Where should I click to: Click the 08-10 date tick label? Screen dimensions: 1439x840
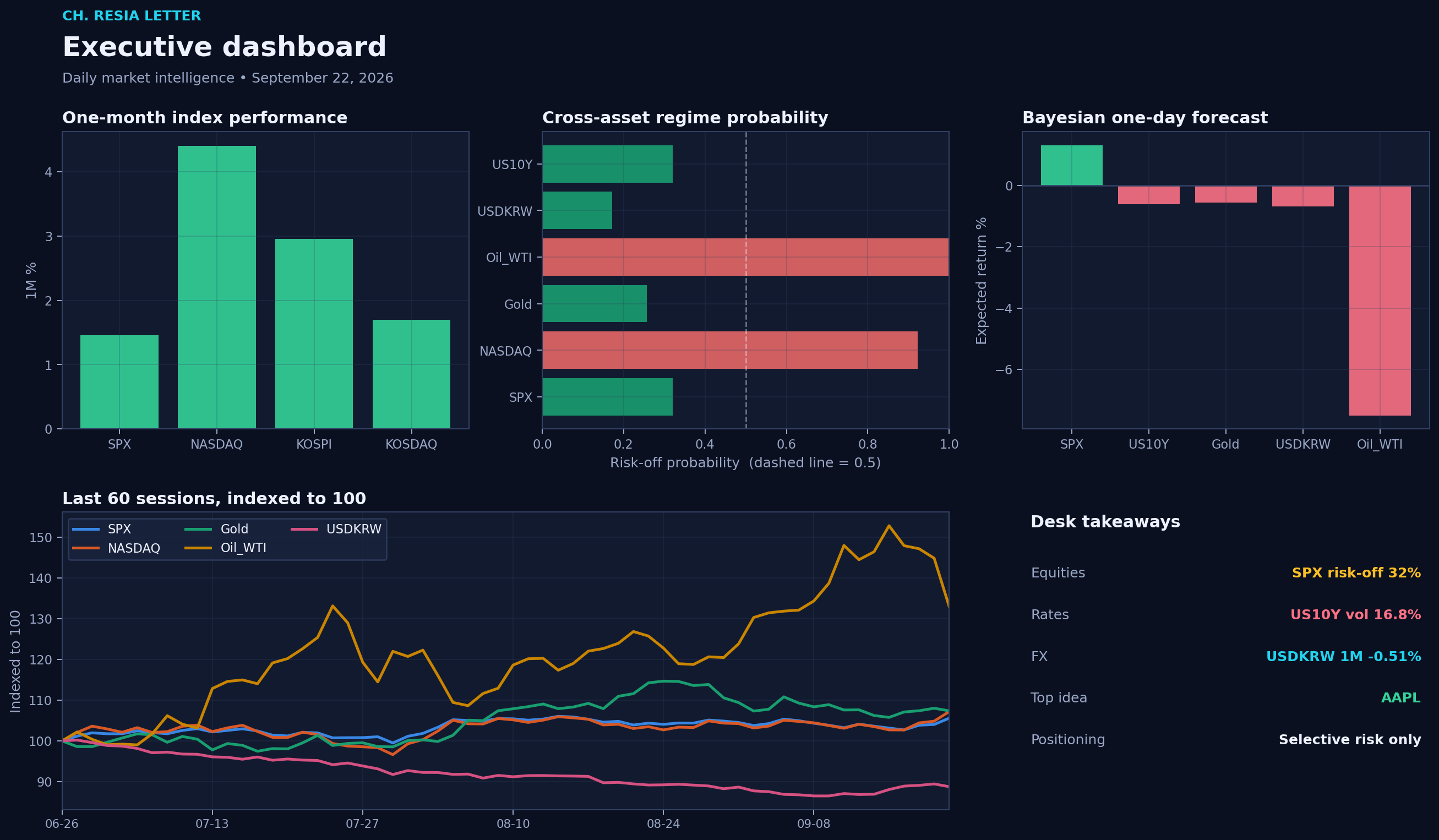pos(513,824)
